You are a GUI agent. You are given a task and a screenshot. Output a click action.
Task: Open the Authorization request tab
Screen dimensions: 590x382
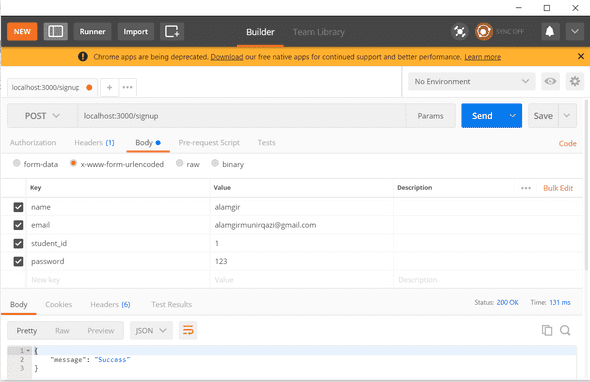[x=33, y=143]
